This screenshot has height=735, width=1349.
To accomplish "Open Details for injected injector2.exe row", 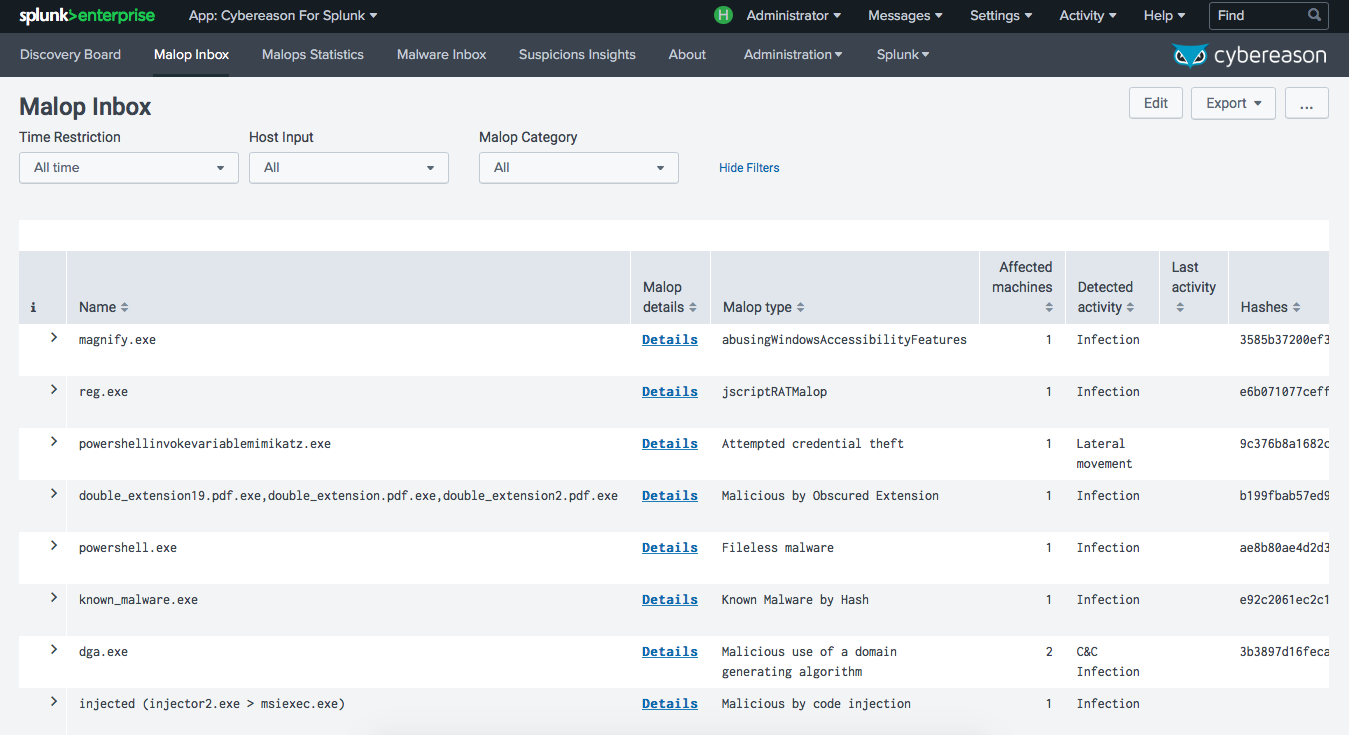I will [670, 704].
